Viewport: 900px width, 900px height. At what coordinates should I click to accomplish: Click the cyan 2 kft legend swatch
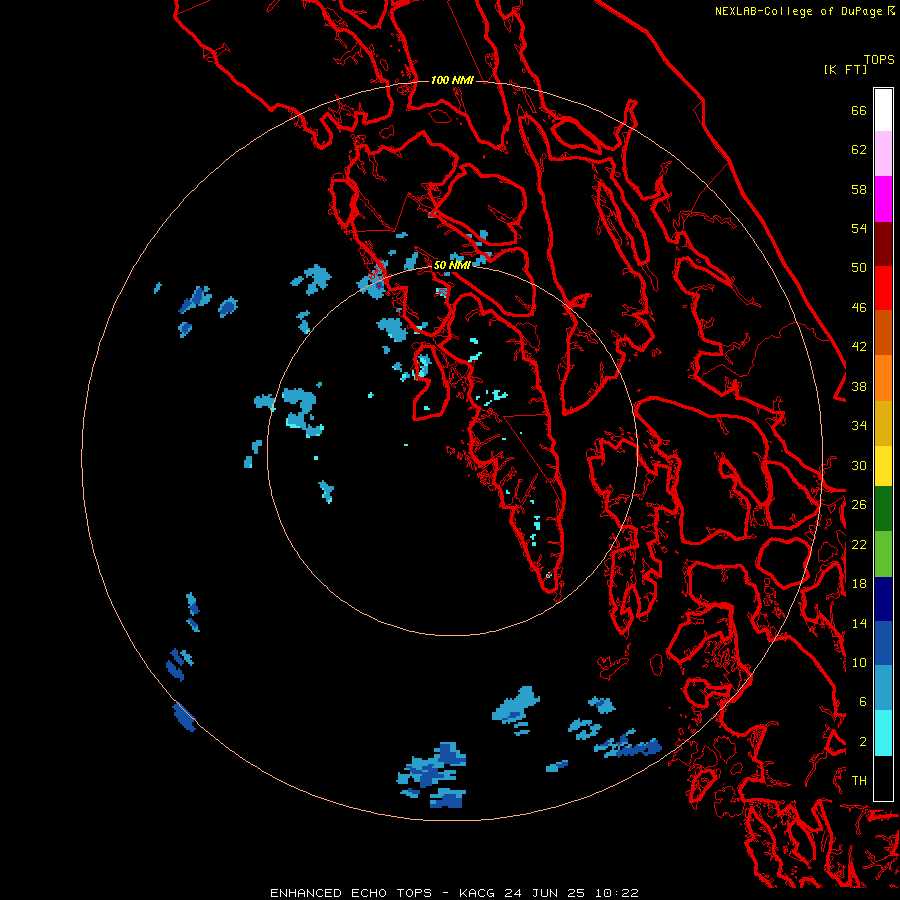point(883,733)
